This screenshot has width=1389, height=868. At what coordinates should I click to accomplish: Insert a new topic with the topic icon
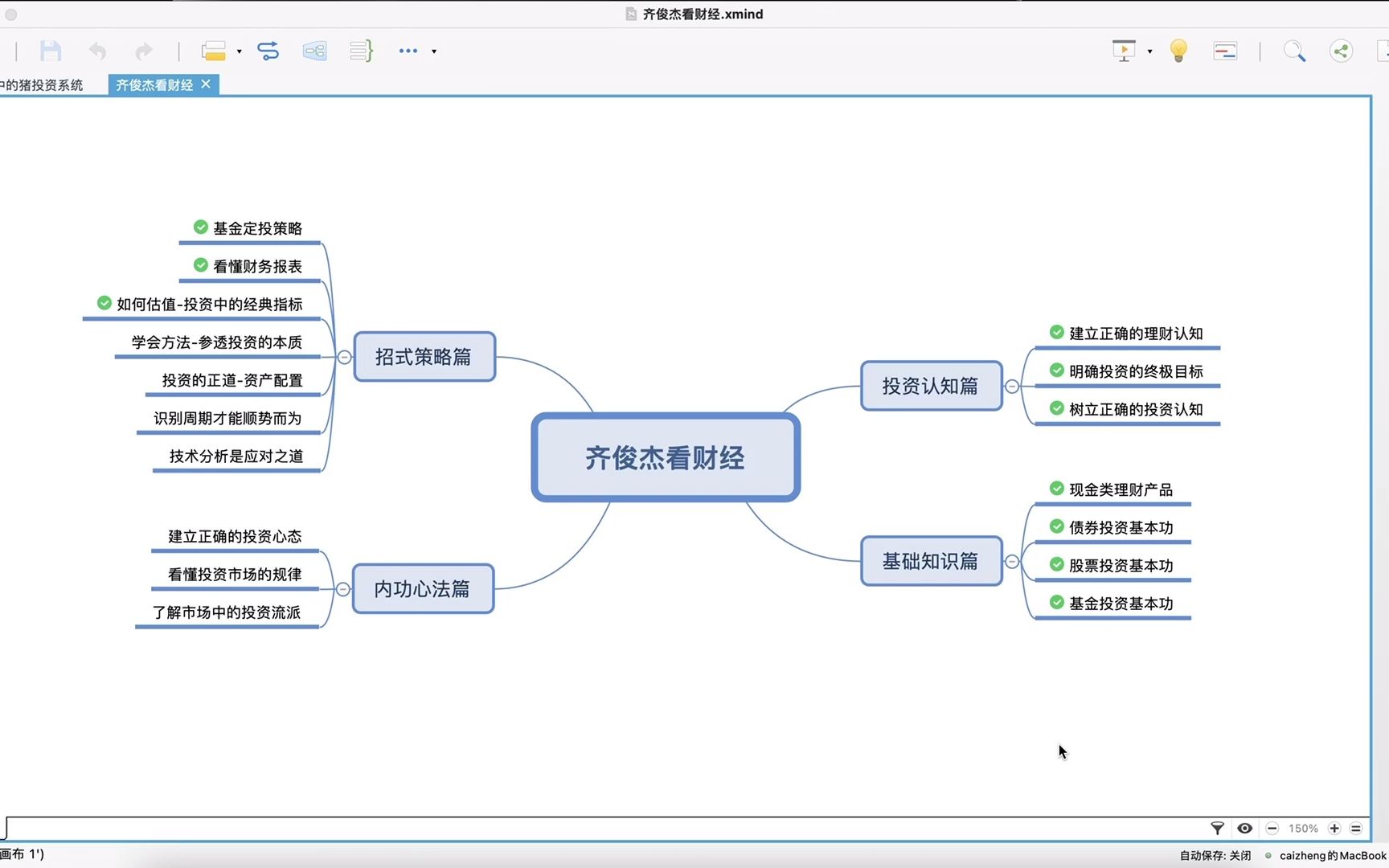(x=214, y=51)
